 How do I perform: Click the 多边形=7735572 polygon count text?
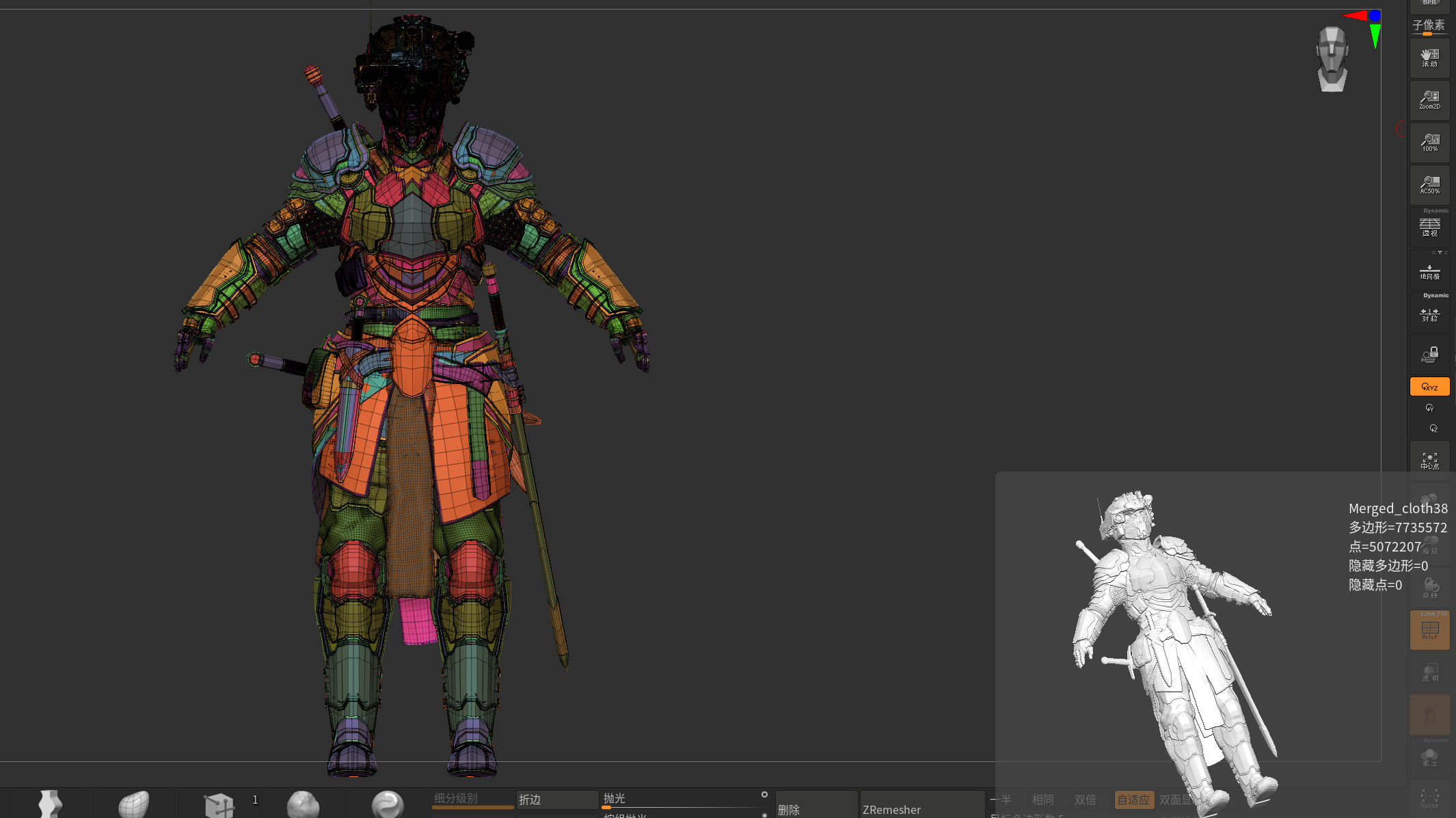(x=1398, y=528)
